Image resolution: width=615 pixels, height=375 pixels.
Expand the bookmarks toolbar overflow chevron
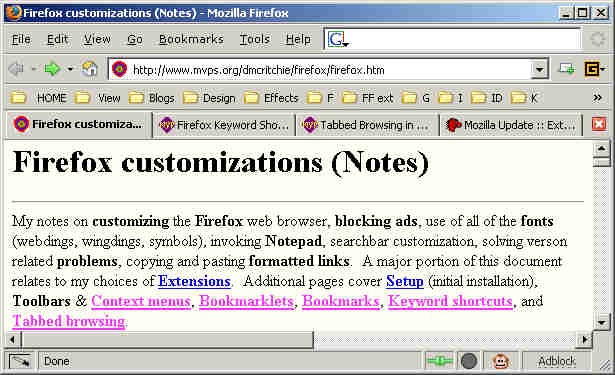(x=597, y=97)
